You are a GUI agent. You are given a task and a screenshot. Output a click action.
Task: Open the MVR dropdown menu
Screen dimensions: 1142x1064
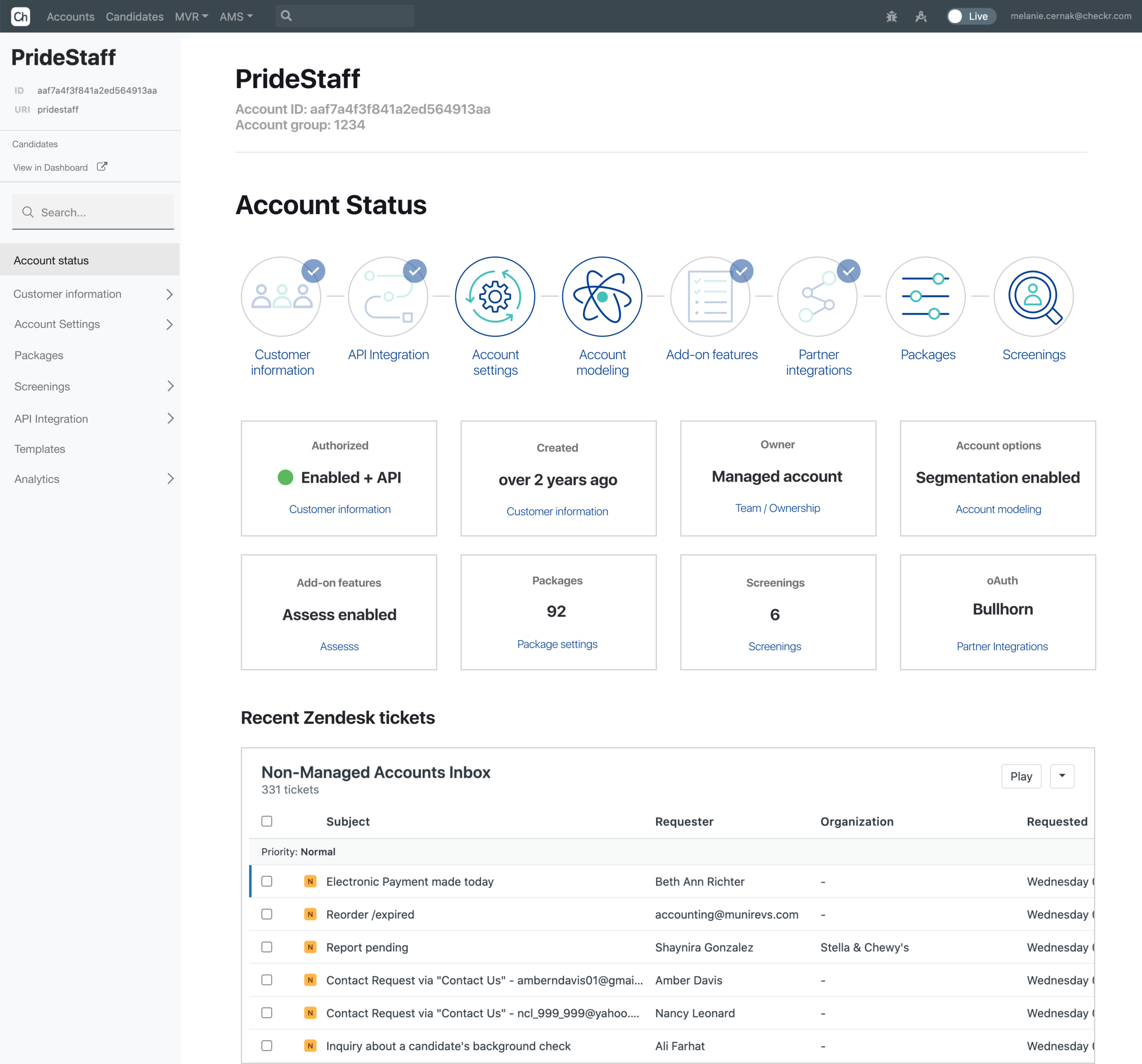pos(191,16)
